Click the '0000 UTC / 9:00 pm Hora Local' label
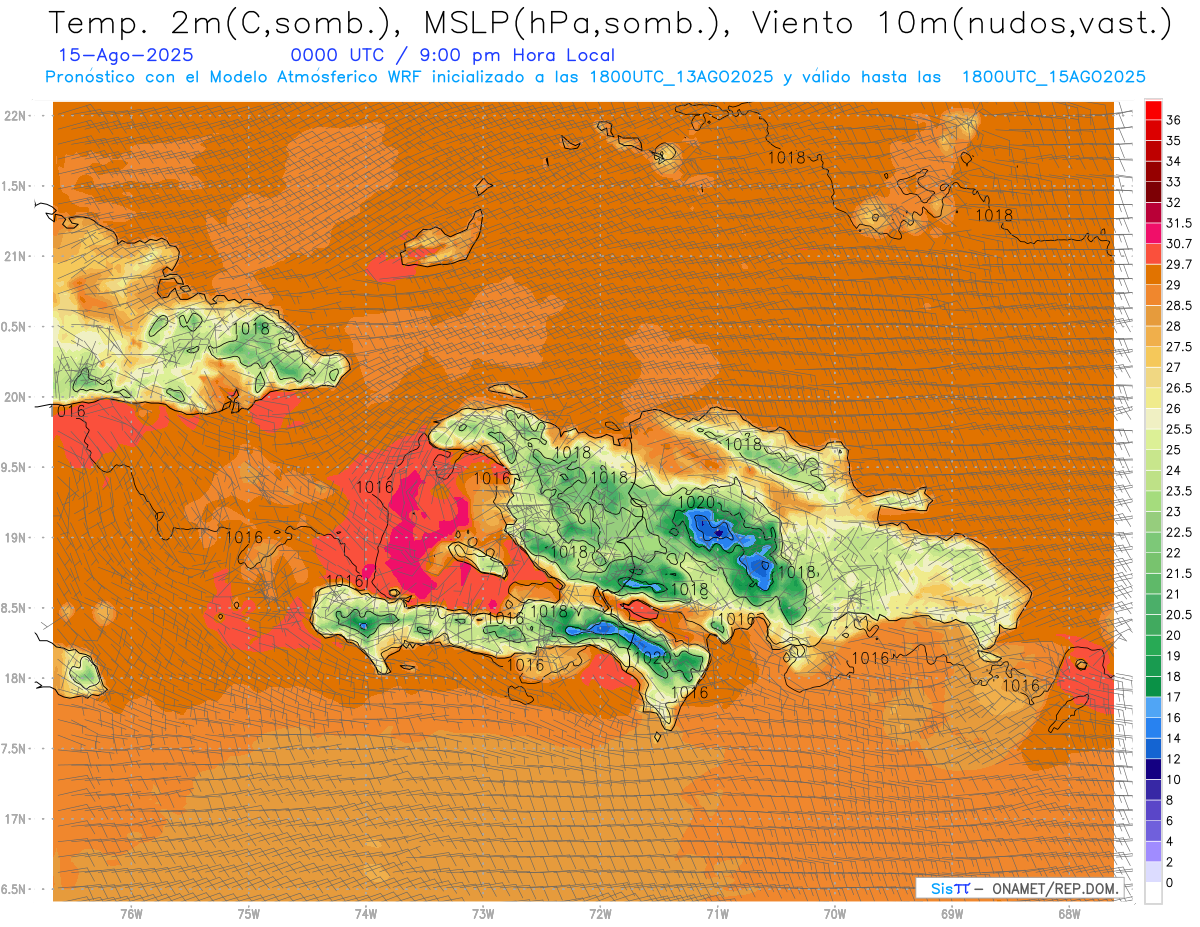This screenshot has width=1200, height=927. [452, 56]
